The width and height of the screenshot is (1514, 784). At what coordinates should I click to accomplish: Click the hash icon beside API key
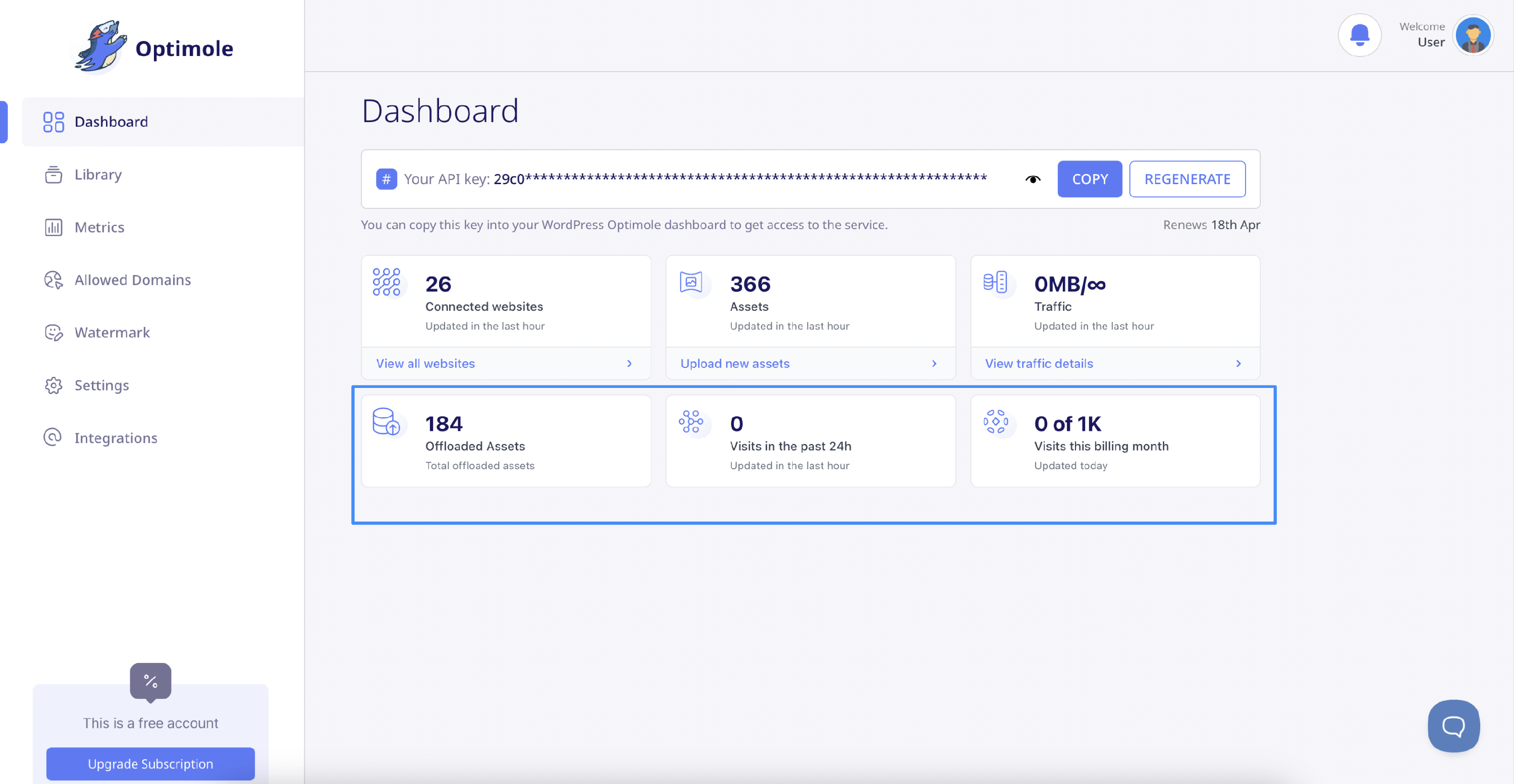(x=386, y=179)
